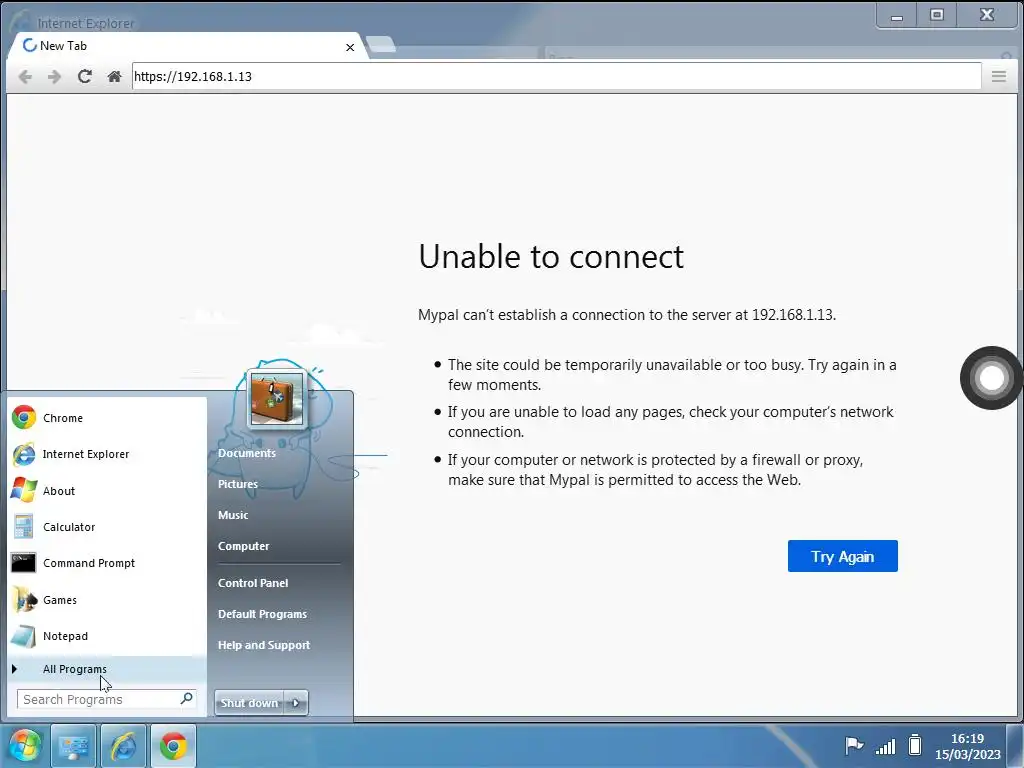Click the Windows Start orb
The image size is (1024, 768).
click(x=25, y=746)
